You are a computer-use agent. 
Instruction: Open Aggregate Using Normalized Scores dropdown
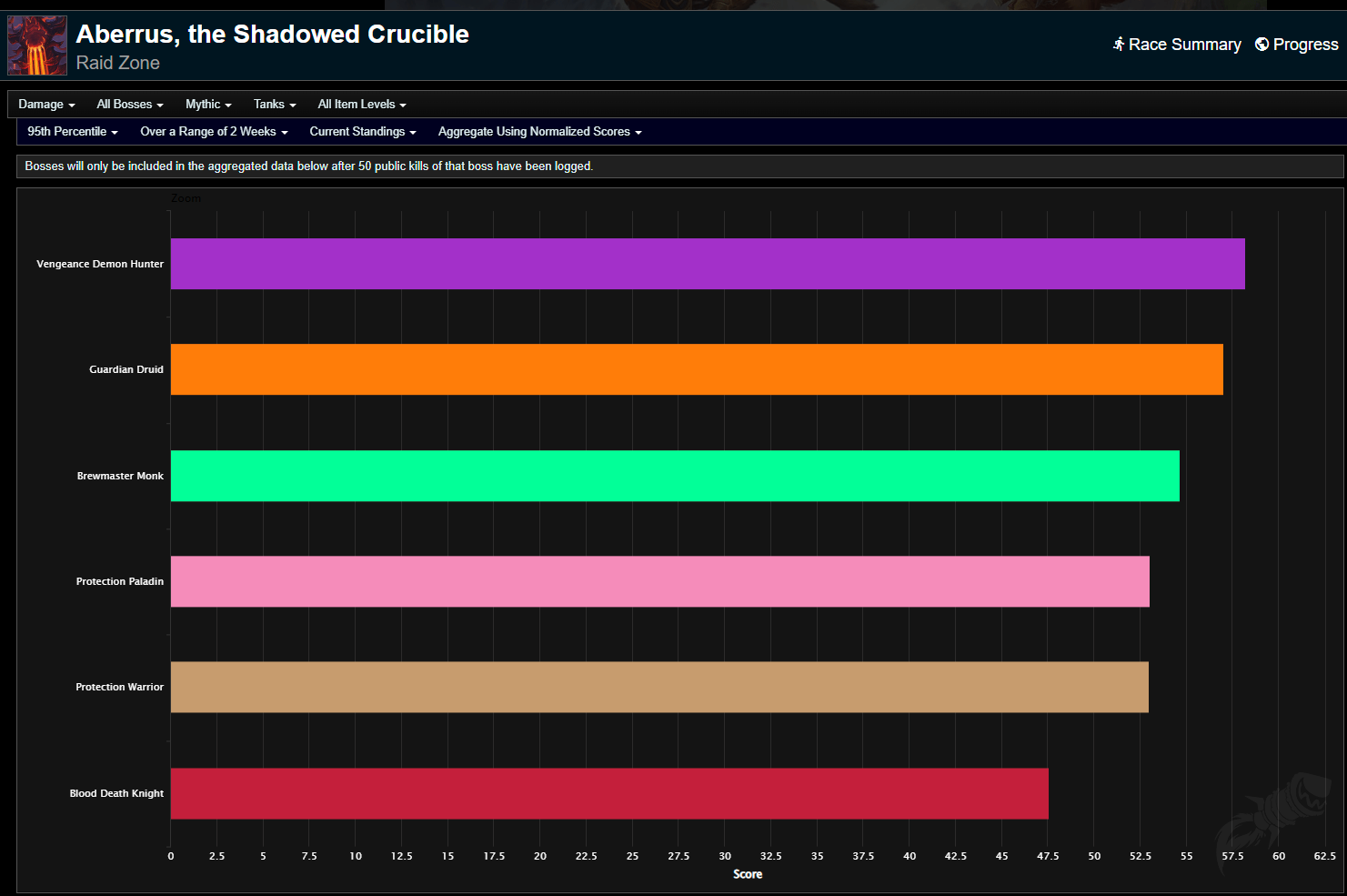[x=540, y=132]
